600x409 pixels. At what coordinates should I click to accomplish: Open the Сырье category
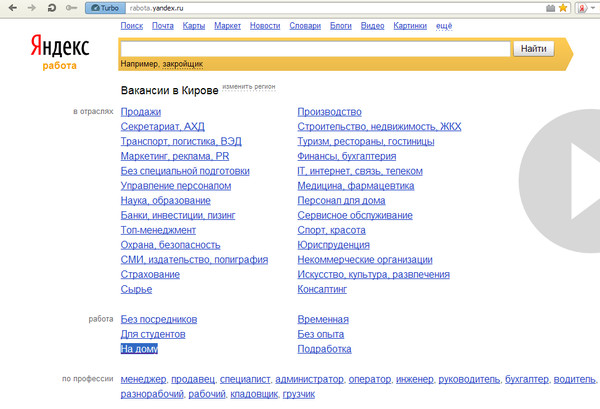click(x=136, y=289)
